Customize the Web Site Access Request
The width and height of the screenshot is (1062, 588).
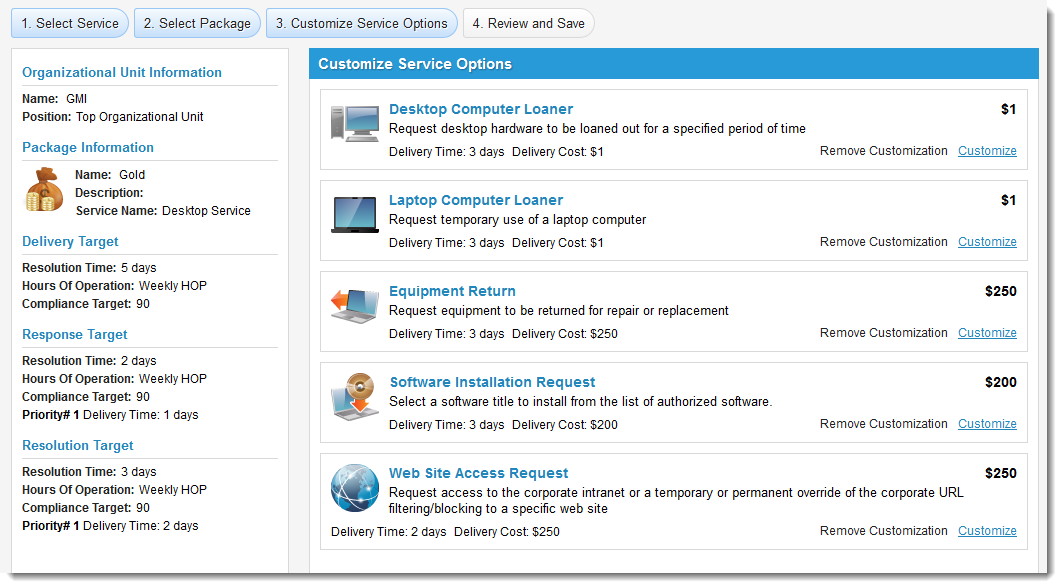[987, 531]
